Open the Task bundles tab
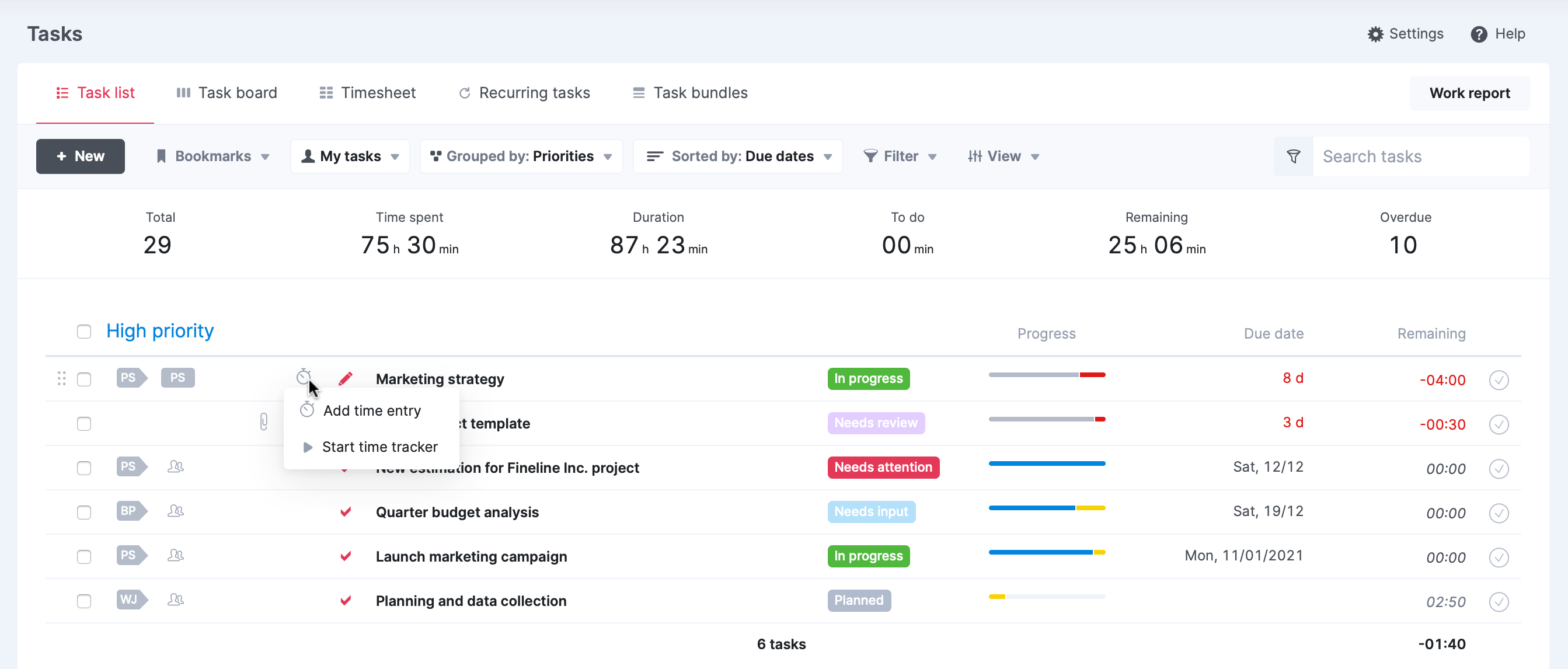 coord(690,93)
